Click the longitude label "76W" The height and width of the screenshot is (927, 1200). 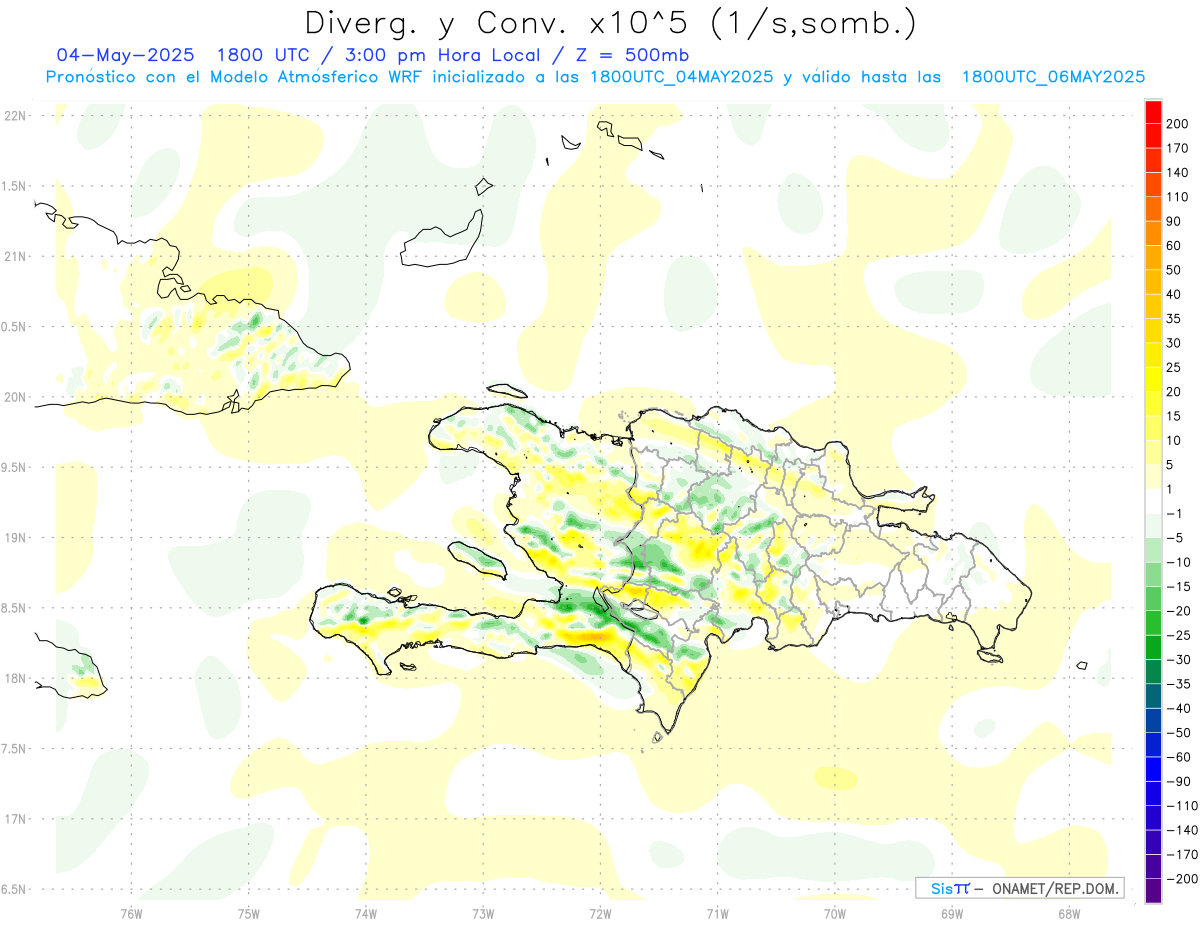131,913
